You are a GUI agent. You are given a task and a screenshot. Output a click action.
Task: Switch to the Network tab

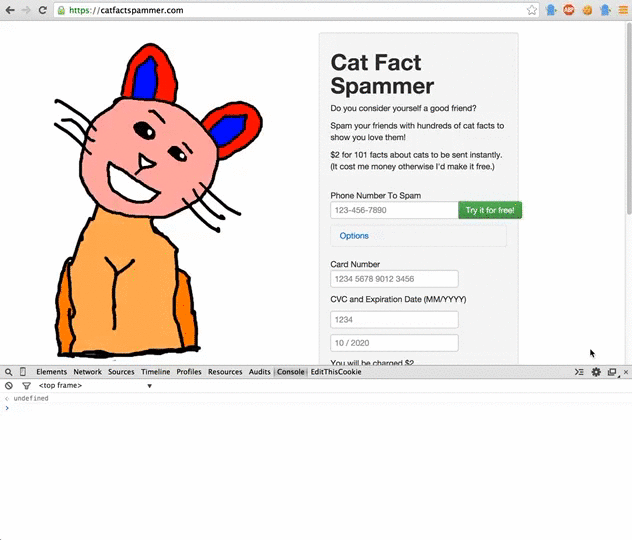point(87,372)
